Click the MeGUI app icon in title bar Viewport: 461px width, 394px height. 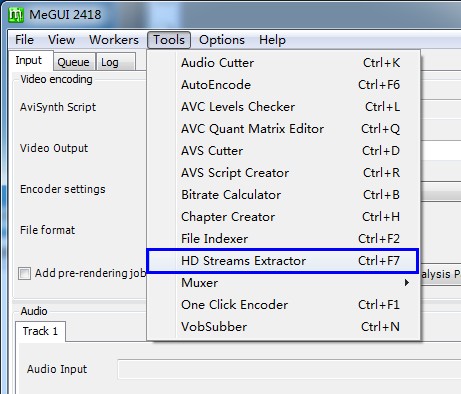16,15
